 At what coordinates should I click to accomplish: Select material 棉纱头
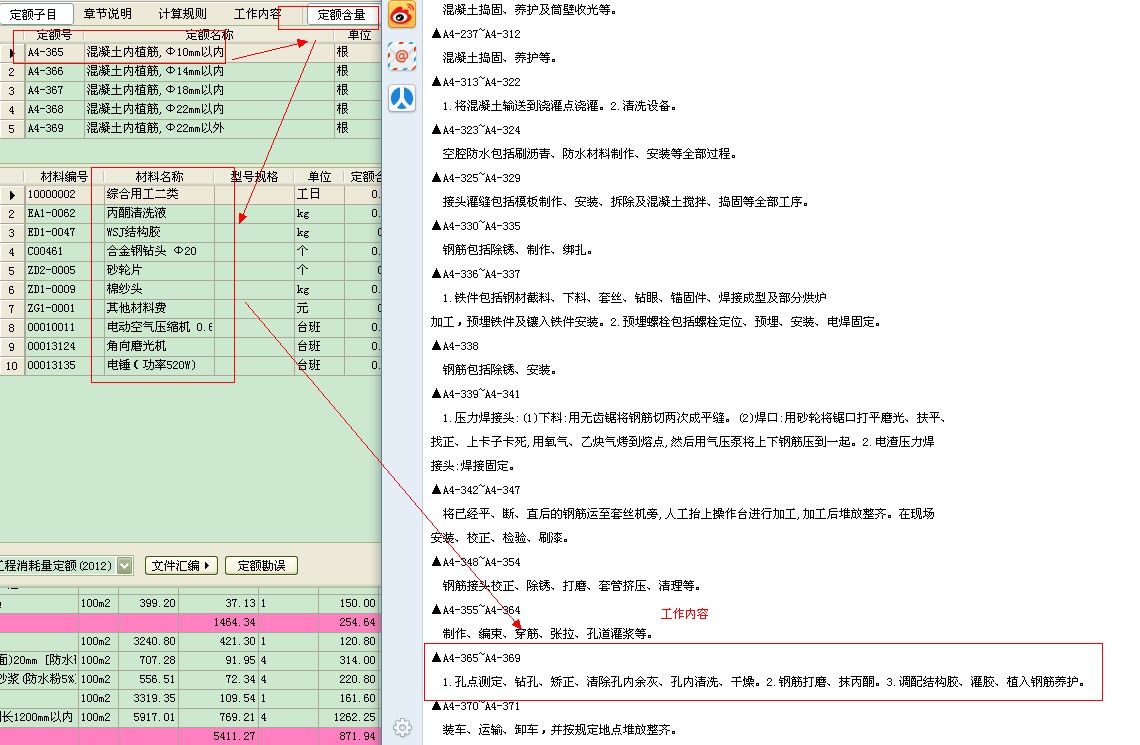(124, 289)
